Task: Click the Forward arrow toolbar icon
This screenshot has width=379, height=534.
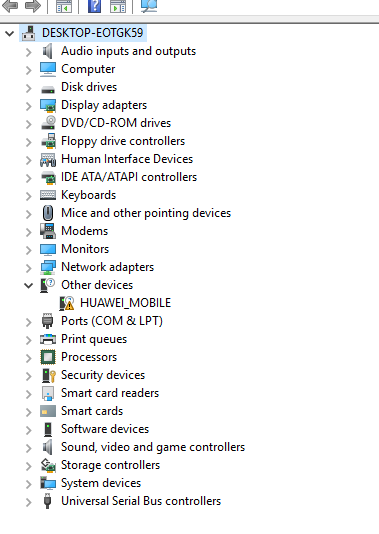Action: pyautogui.click(x=33, y=5)
